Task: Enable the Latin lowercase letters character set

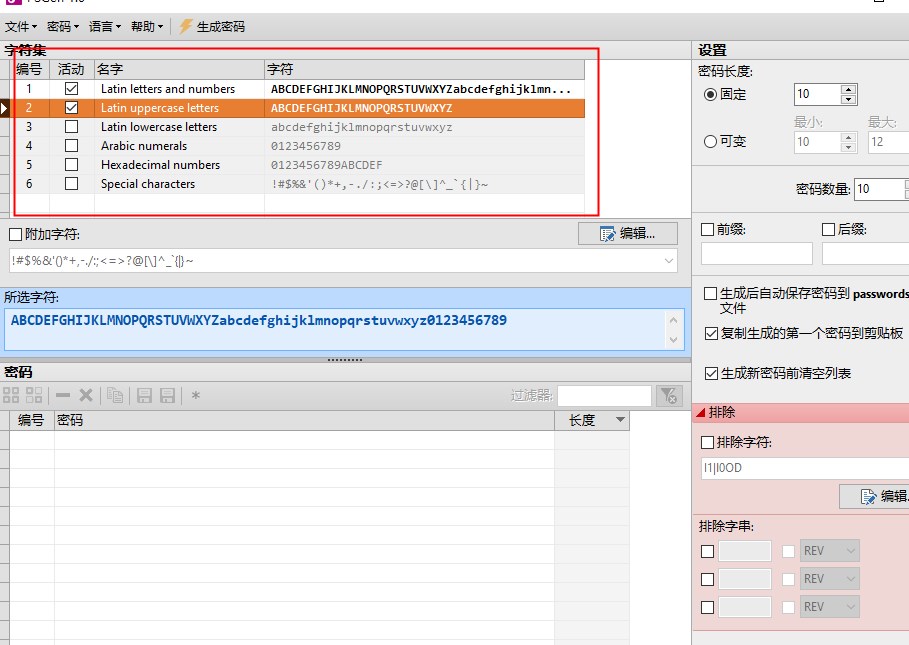Action: [x=69, y=126]
